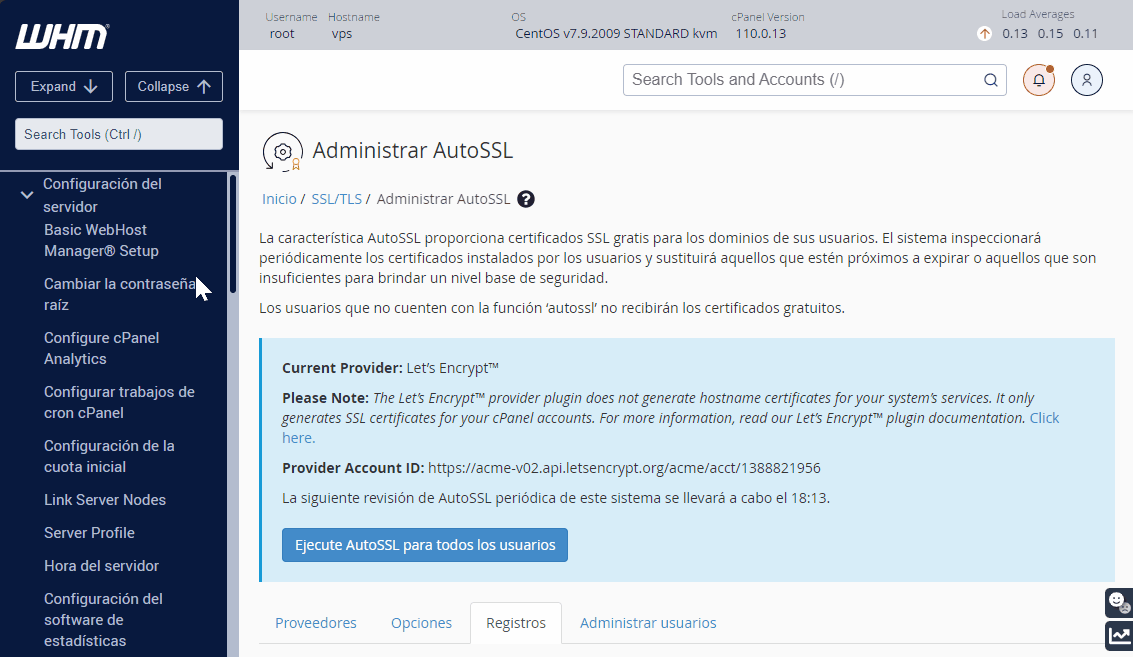The image size is (1133, 657).
Task: Open the analytics chart icon
Action: pos(1119,636)
